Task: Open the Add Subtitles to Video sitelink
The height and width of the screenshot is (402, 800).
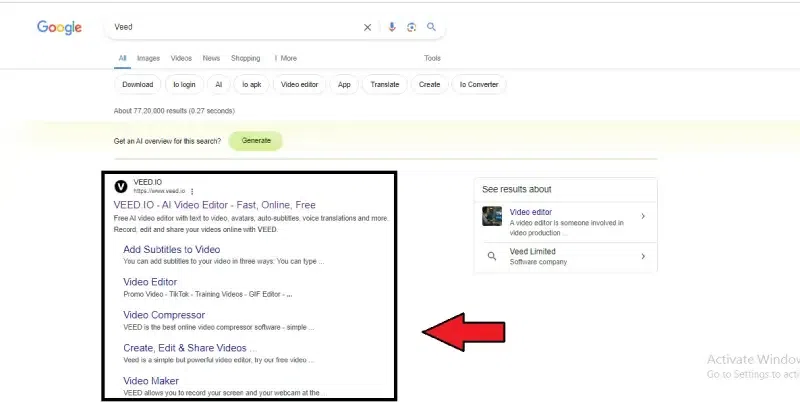Action: click(x=171, y=249)
